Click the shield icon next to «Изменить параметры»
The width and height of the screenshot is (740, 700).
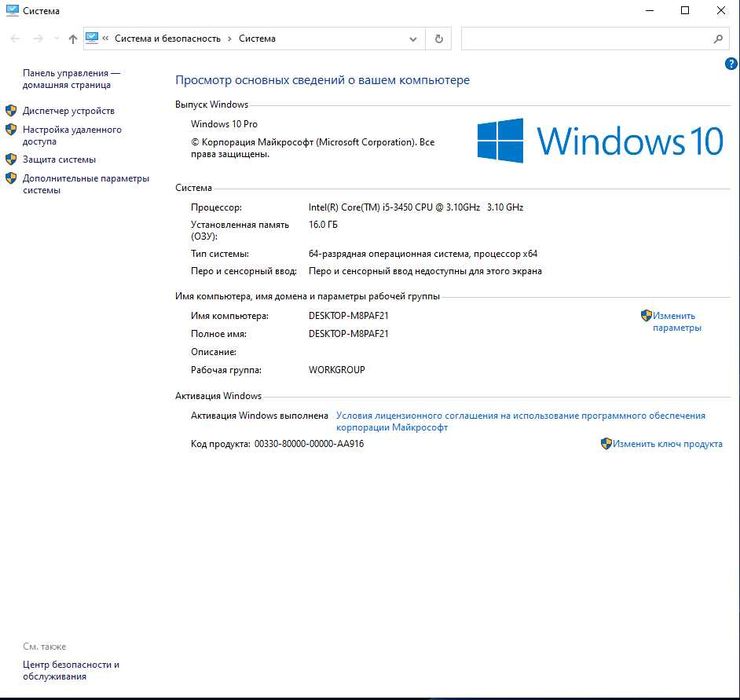point(646,315)
